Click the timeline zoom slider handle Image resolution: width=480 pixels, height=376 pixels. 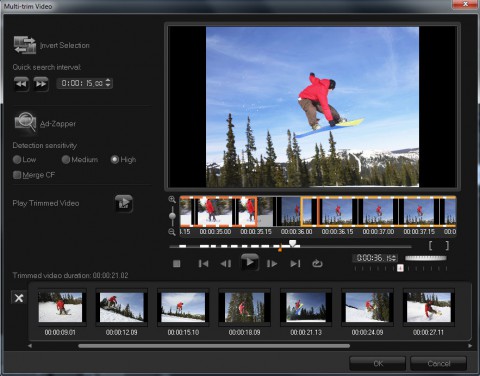tap(172, 216)
